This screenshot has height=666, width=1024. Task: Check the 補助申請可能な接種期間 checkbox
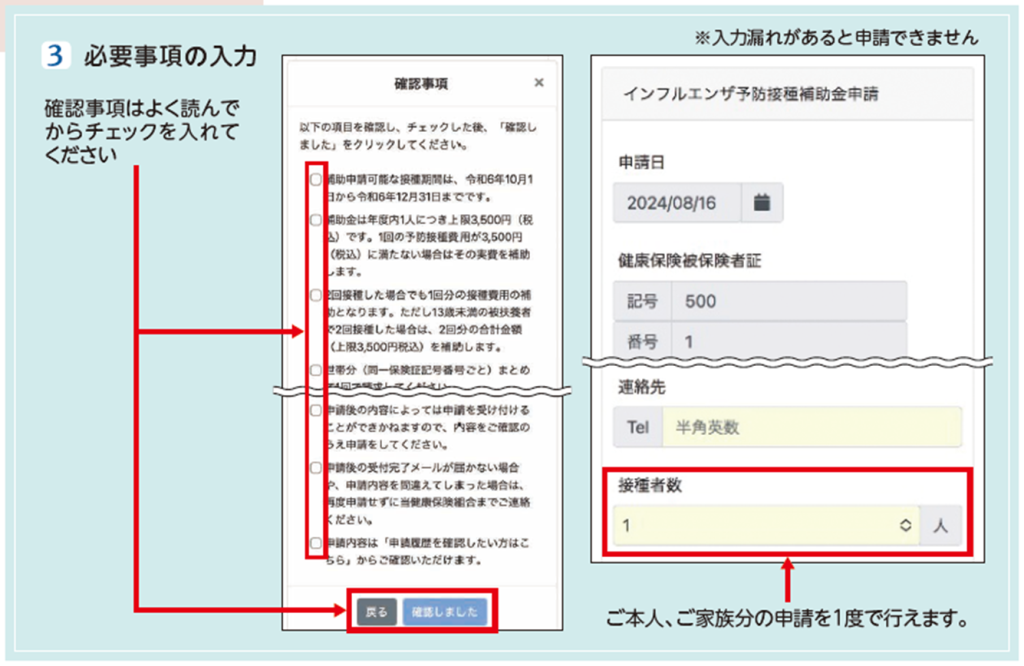(x=316, y=180)
